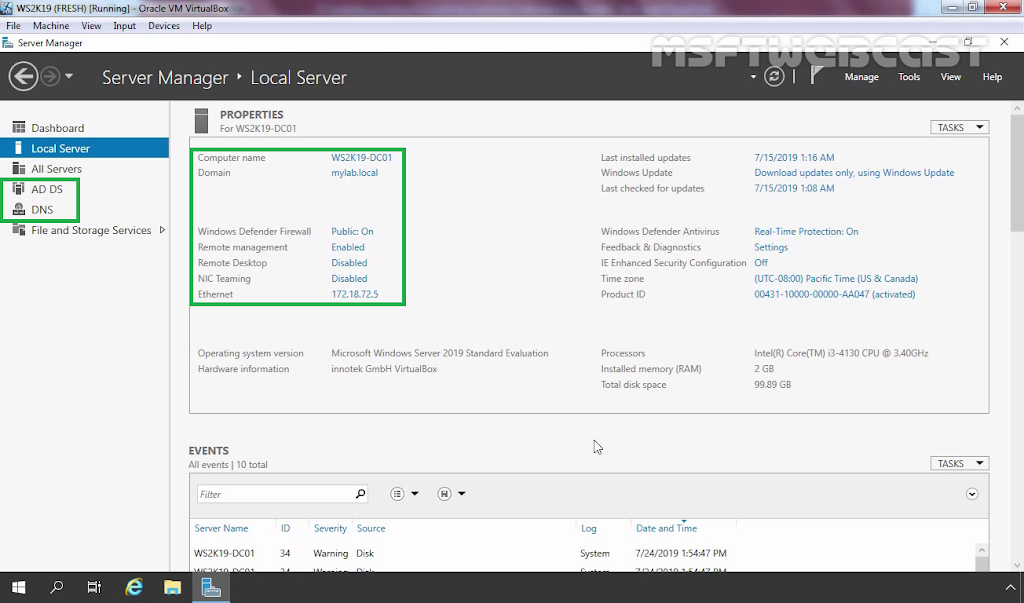Viewport: 1024px width, 603px height.
Task: Click the Server Manager taskbar icon
Action: 211,587
